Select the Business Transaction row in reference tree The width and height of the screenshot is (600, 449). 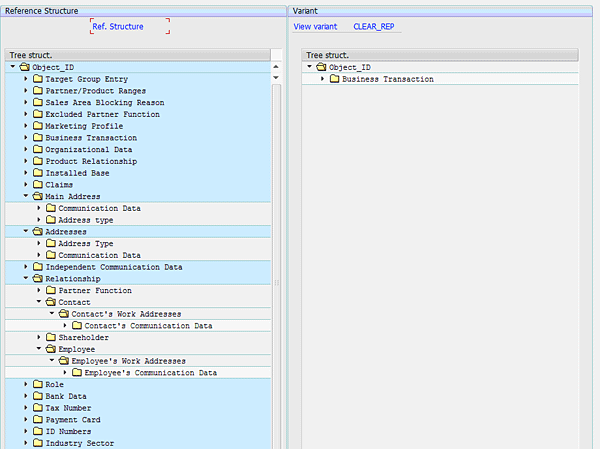click(x=138, y=138)
